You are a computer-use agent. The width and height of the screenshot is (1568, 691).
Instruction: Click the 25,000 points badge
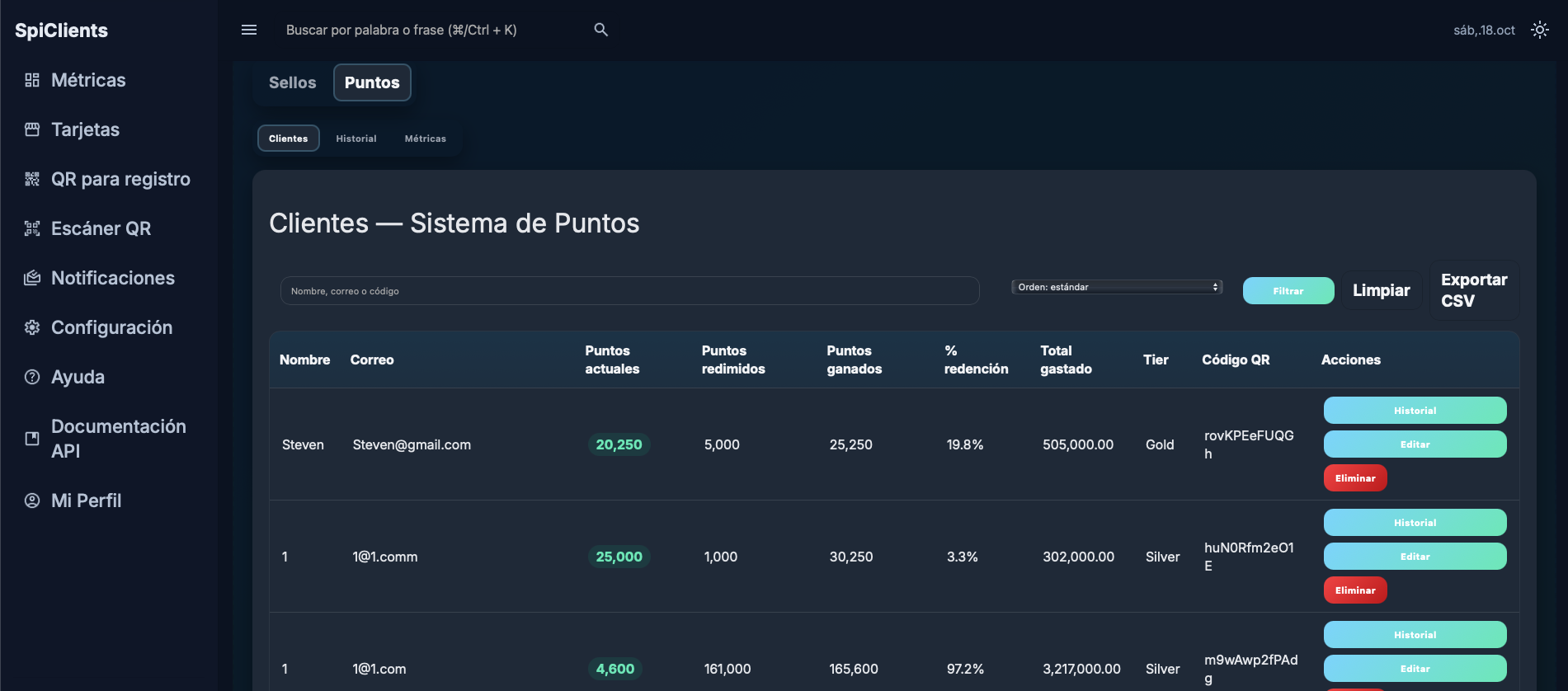619,557
